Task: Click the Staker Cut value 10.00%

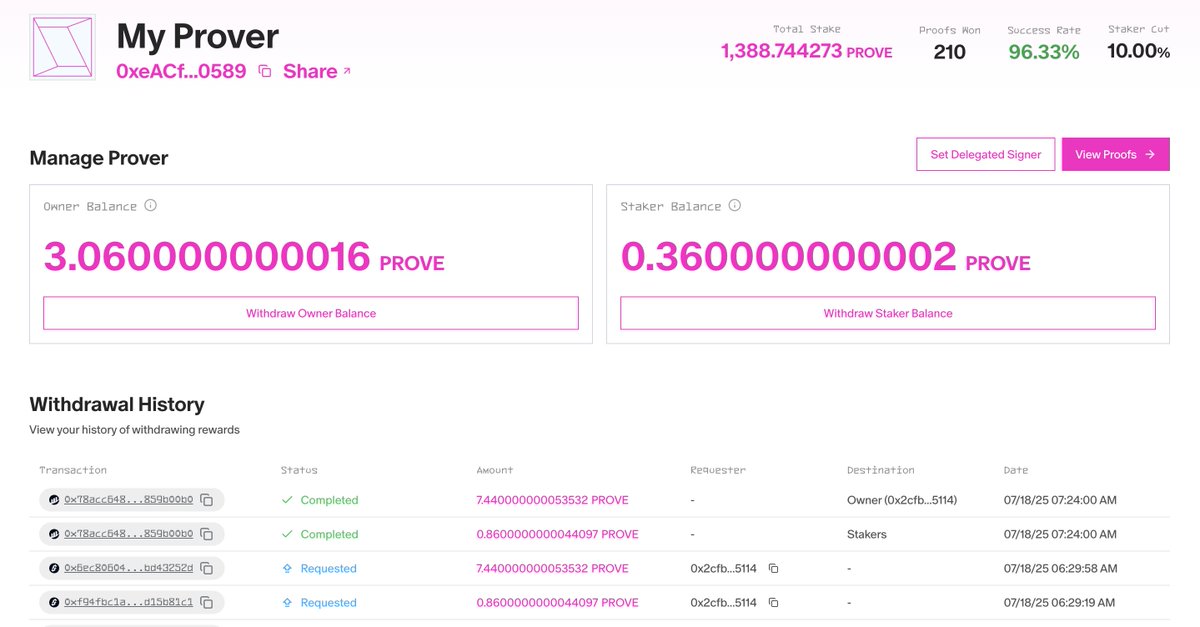Action: [1138, 51]
